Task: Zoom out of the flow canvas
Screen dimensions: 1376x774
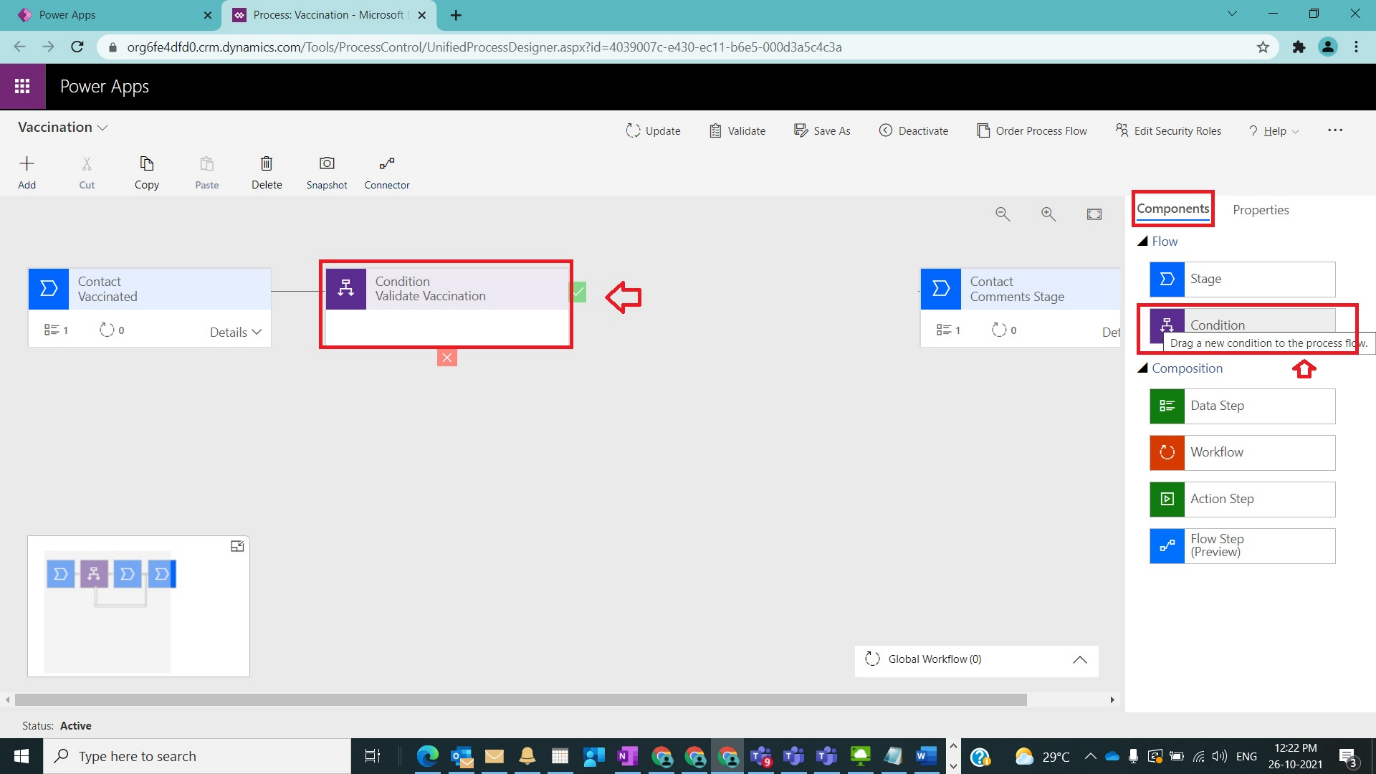Action: (x=1002, y=213)
